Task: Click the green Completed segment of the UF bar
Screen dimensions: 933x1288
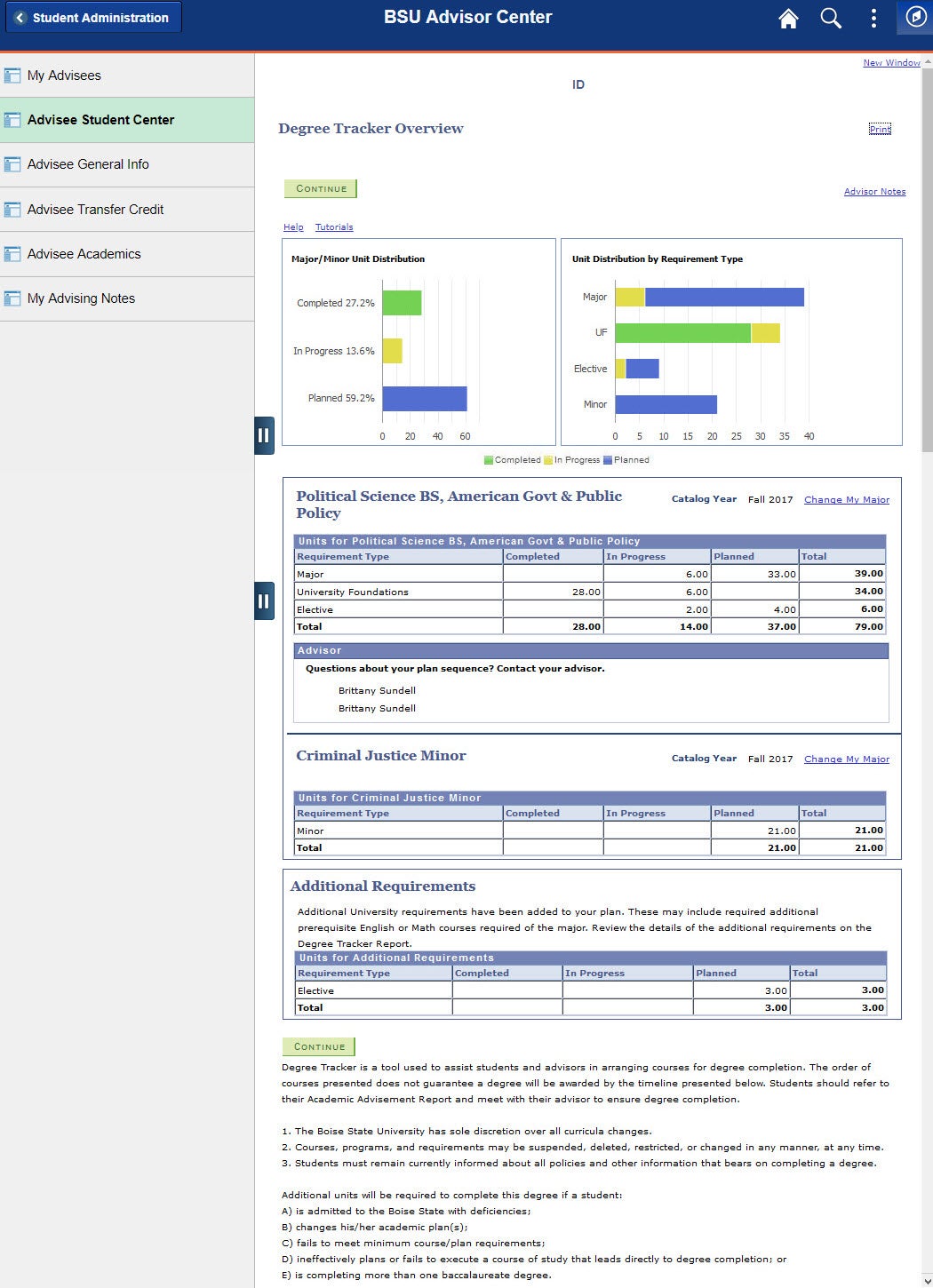Action: point(682,333)
